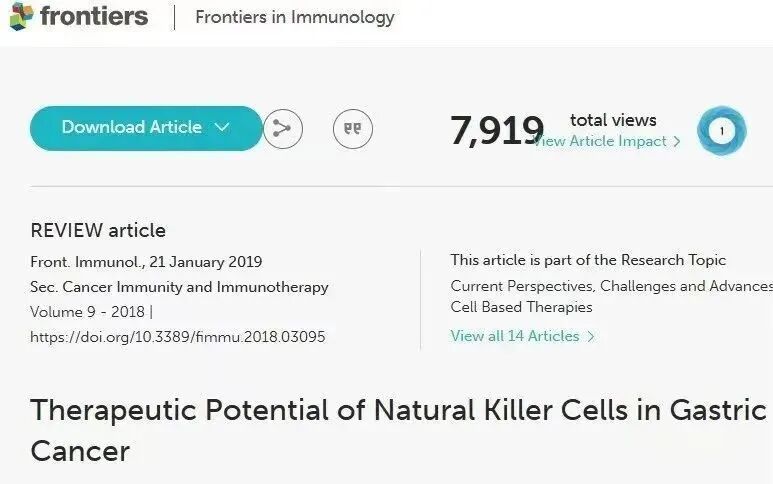Click chevron after View all 14 Articles
773x484 pixels.
pos(591,337)
